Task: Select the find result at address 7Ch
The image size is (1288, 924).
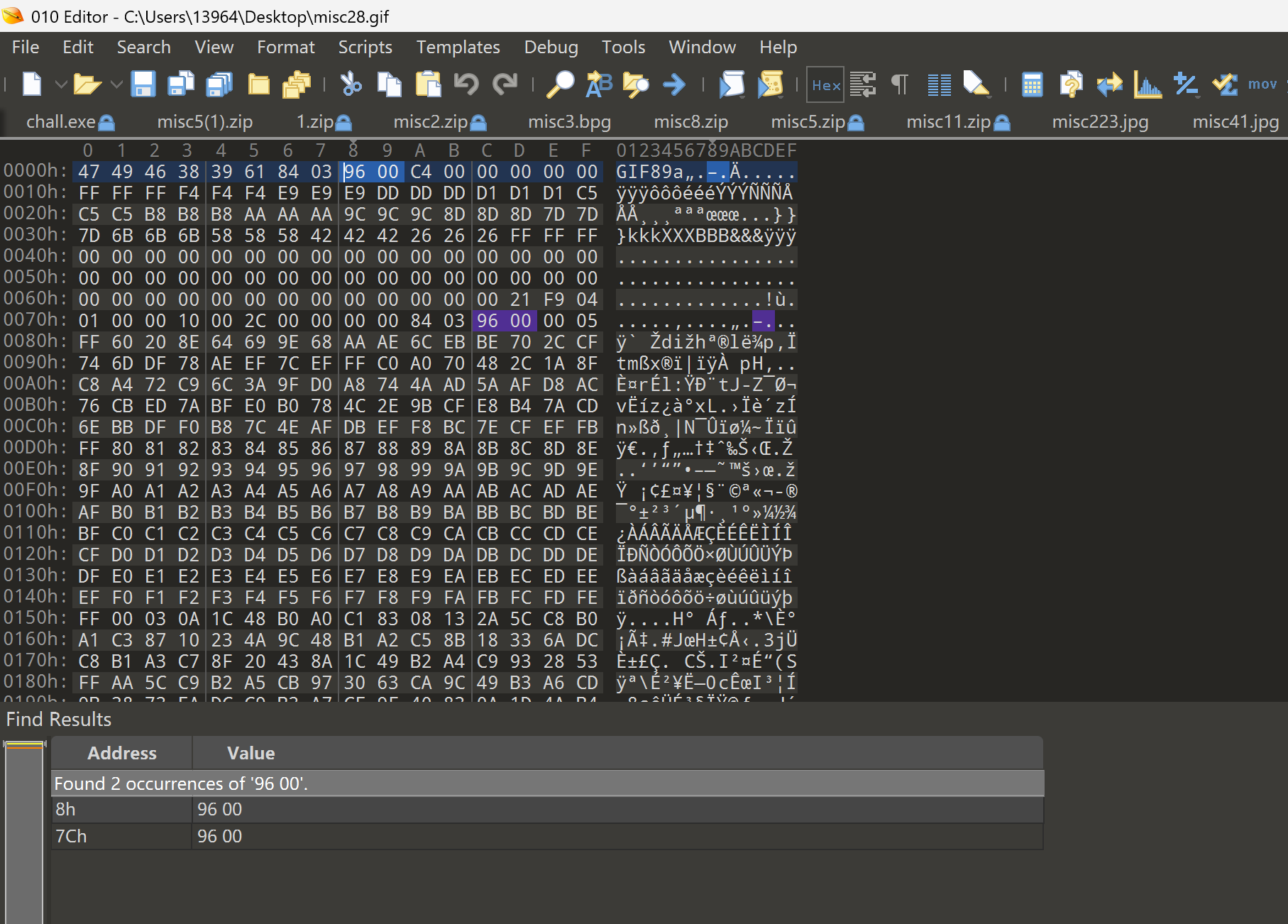Action: (547, 837)
